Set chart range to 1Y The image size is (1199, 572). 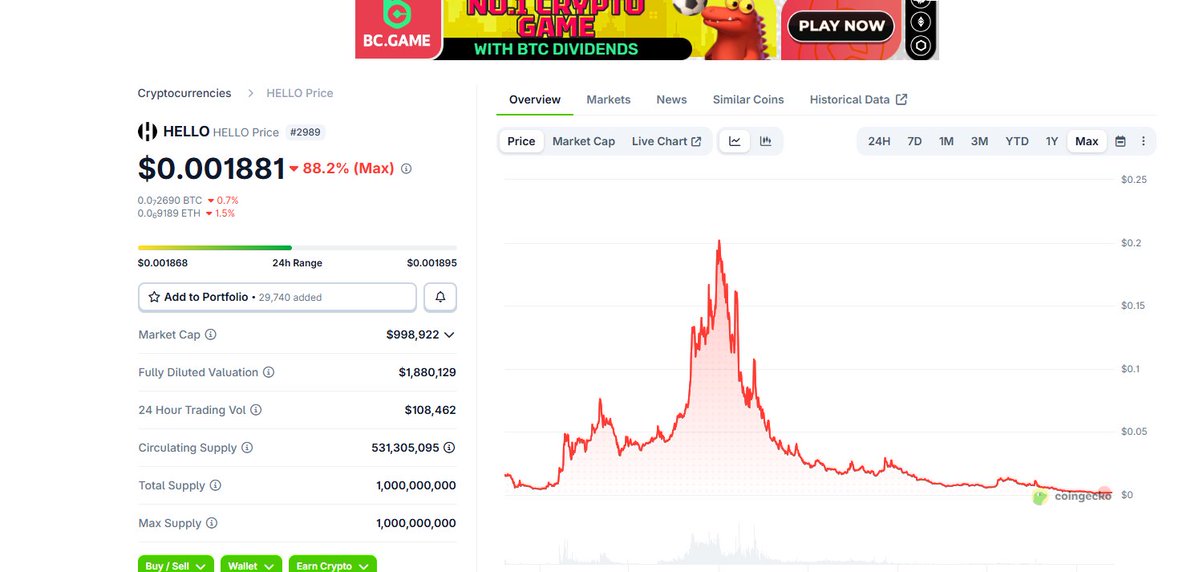[x=1052, y=141]
